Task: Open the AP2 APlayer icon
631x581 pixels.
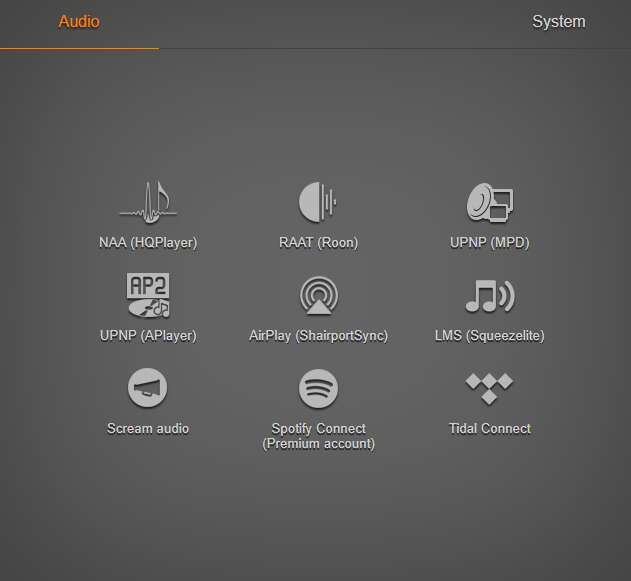Action: [x=148, y=295]
